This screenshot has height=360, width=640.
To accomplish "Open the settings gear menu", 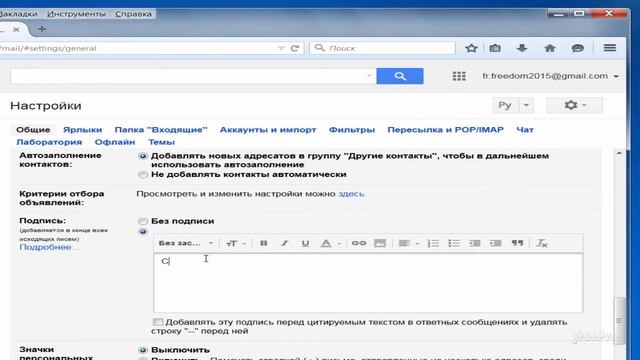I will click(574, 105).
